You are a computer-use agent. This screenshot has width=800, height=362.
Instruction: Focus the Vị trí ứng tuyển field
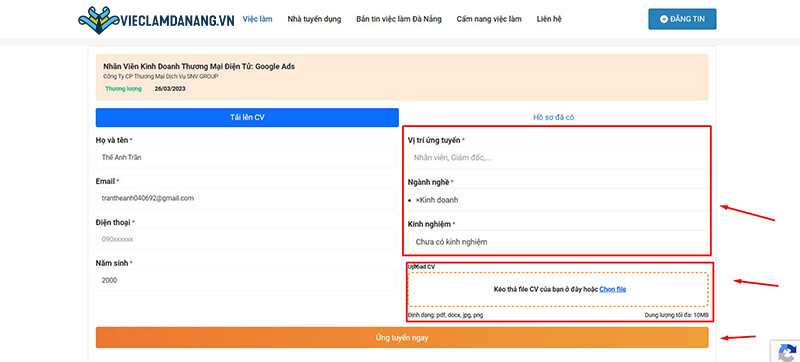558,158
